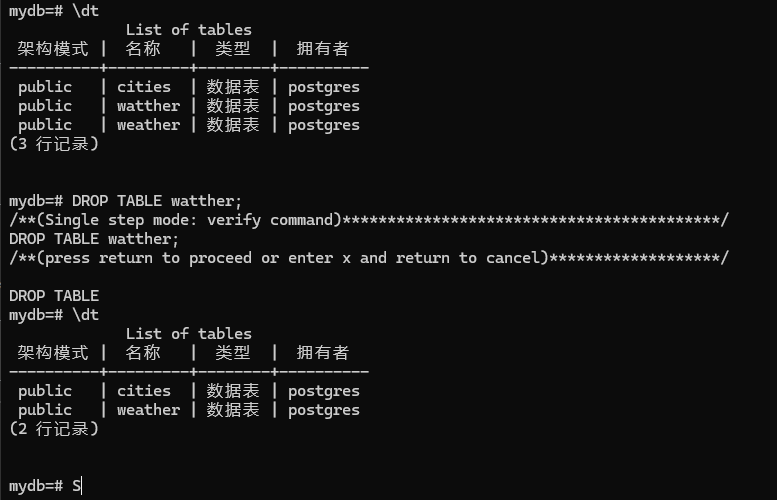Click the 类型 header in the lower table
777x500 pixels.
[233, 353]
